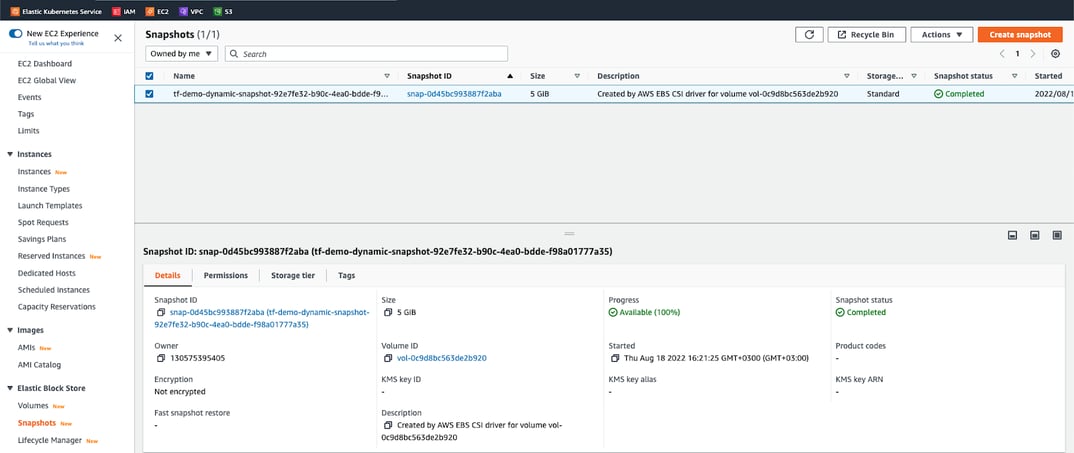
Task: Collapse the Instances sidebar section
Action: click(x=10, y=154)
